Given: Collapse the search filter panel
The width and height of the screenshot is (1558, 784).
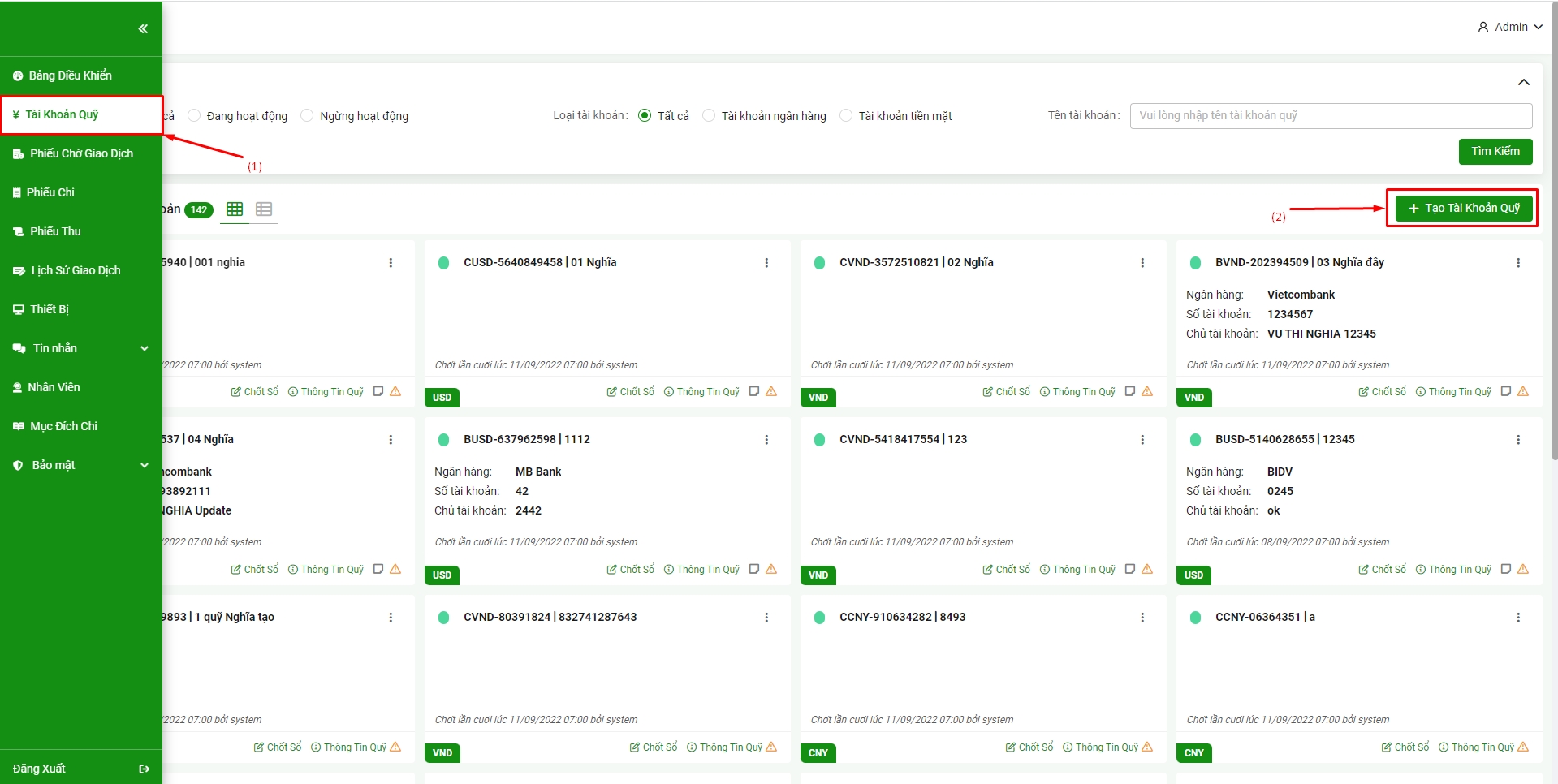Looking at the screenshot, I should (x=1524, y=82).
